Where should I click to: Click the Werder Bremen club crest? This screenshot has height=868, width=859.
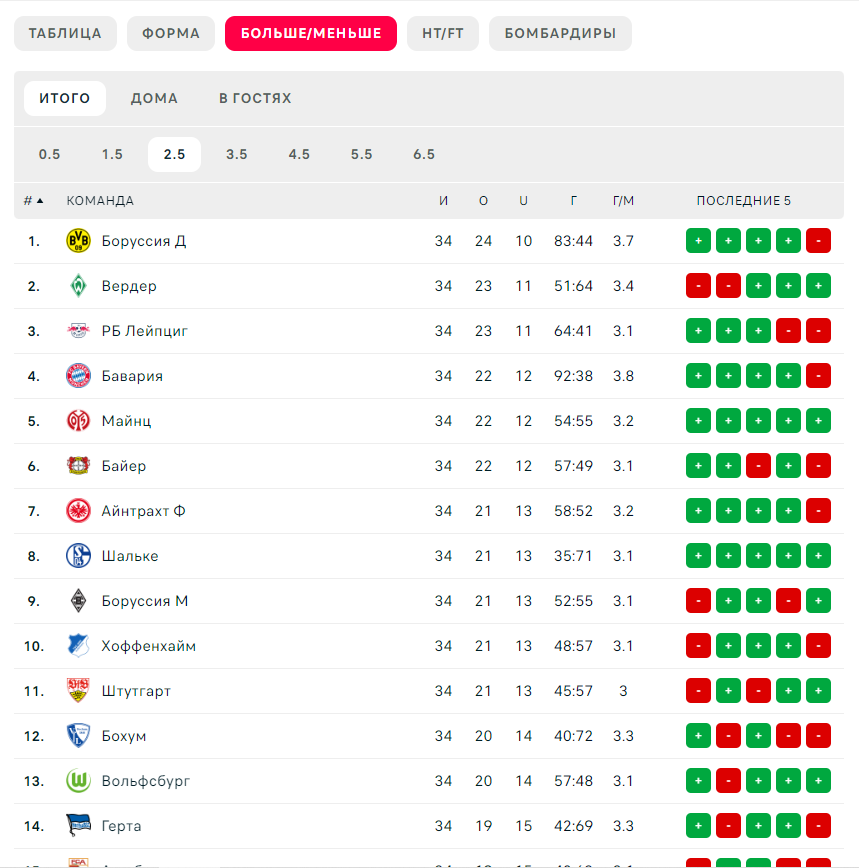coord(78,286)
